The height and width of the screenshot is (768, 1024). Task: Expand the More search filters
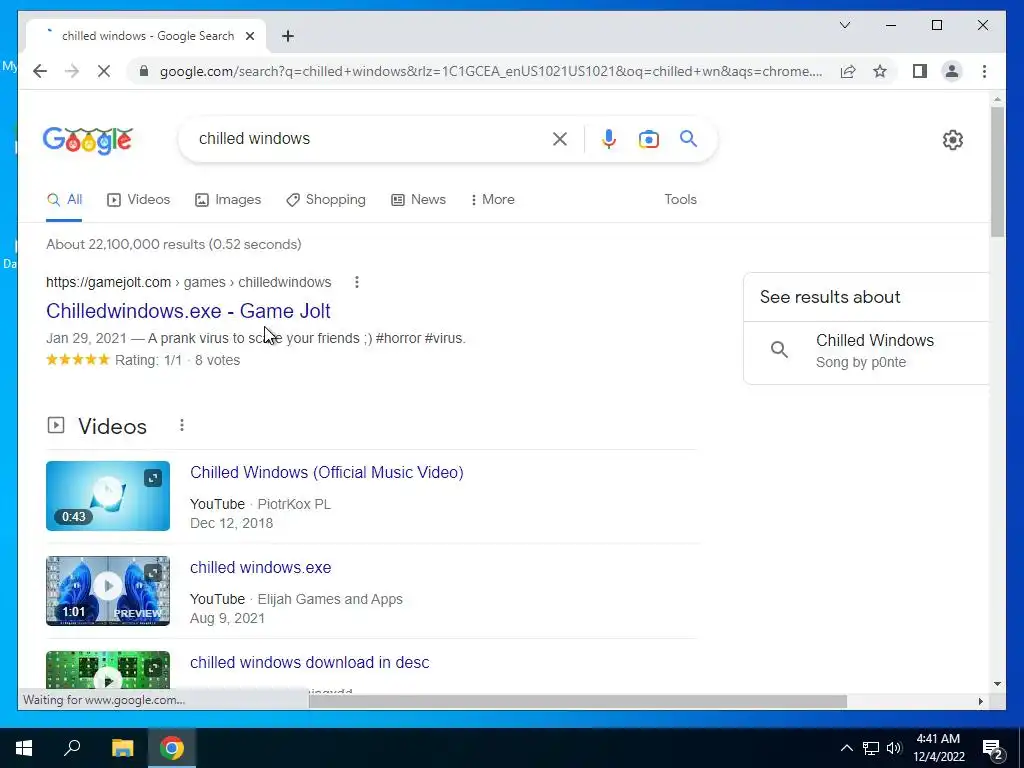click(492, 200)
